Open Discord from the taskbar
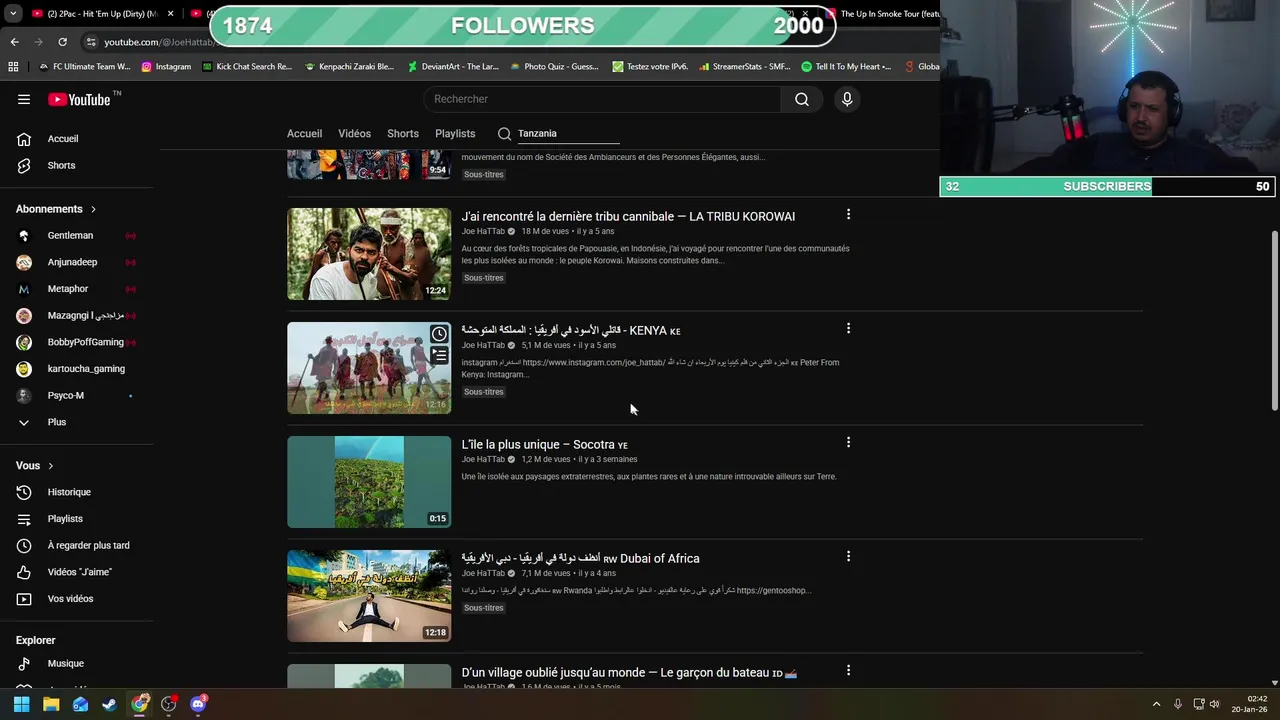Viewport: 1280px width, 720px height. tap(198, 704)
